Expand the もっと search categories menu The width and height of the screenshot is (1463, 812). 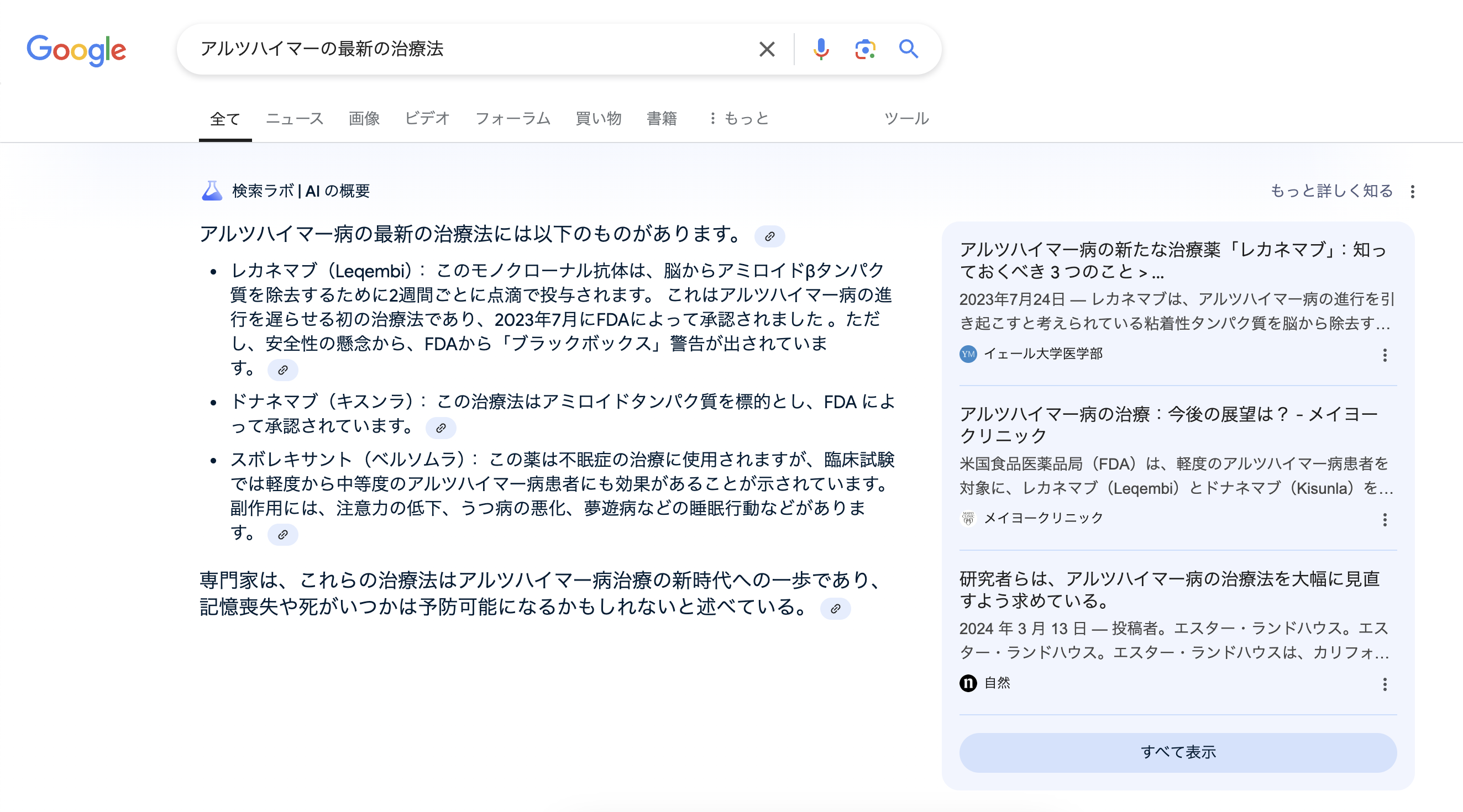coord(740,118)
